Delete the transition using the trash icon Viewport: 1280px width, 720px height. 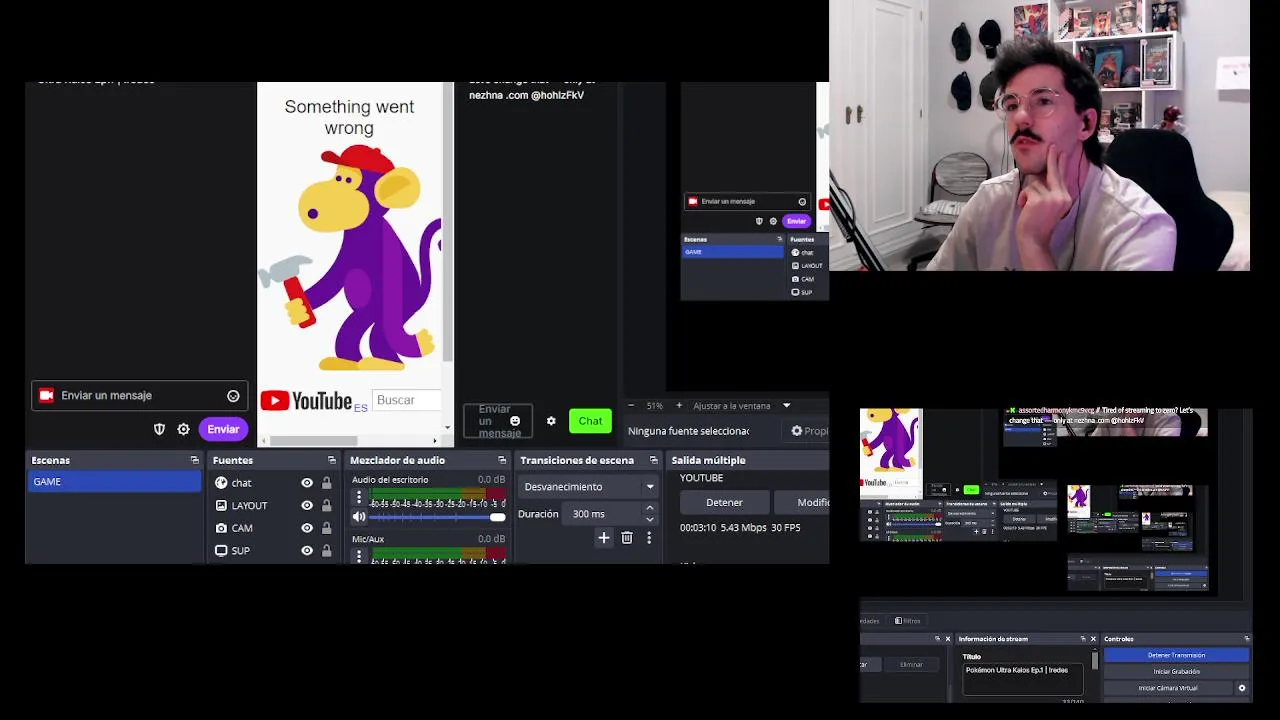tap(627, 538)
